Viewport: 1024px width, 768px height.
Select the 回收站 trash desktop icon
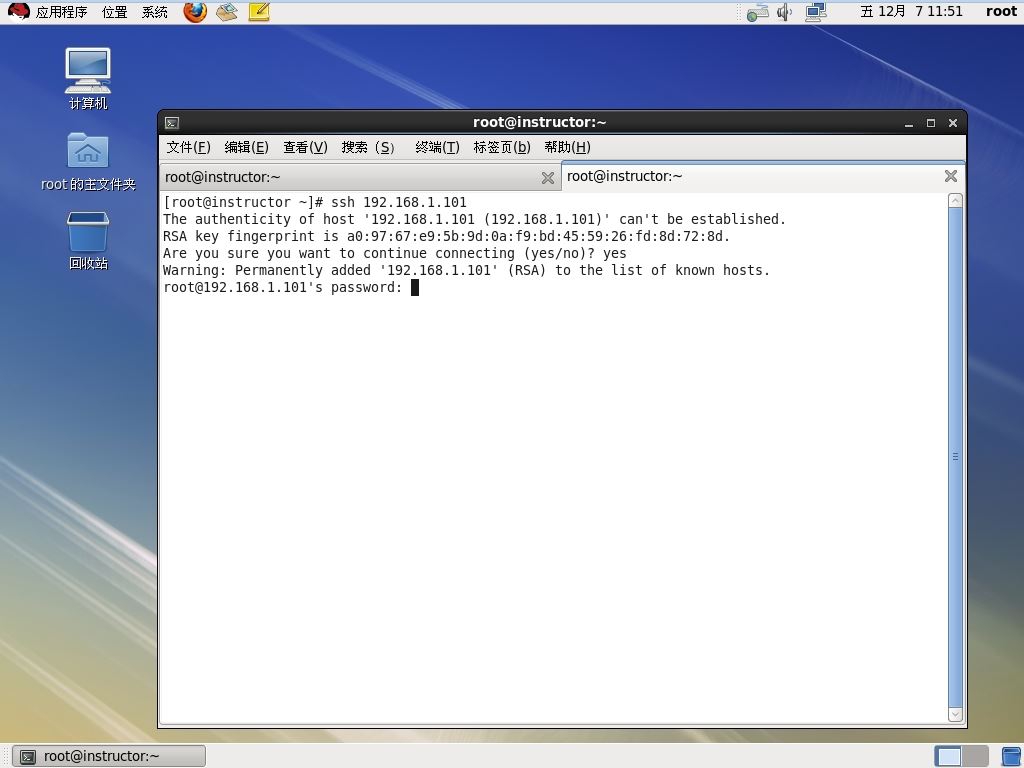88,241
